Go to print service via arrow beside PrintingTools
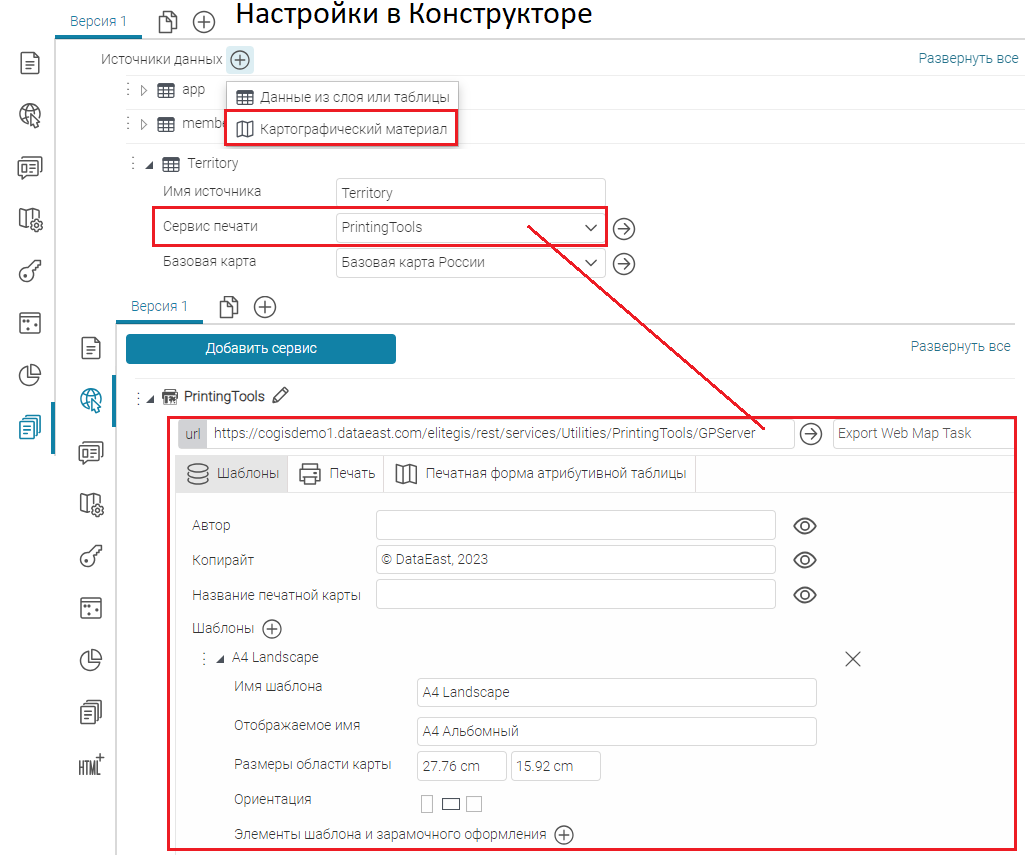This screenshot has width=1025, height=861. pos(624,229)
